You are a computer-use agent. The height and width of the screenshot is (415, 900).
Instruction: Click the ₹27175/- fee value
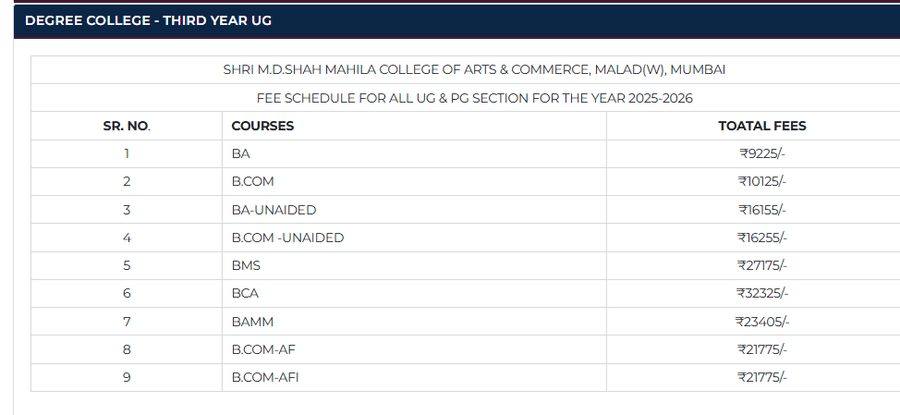pyautogui.click(x=762, y=266)
